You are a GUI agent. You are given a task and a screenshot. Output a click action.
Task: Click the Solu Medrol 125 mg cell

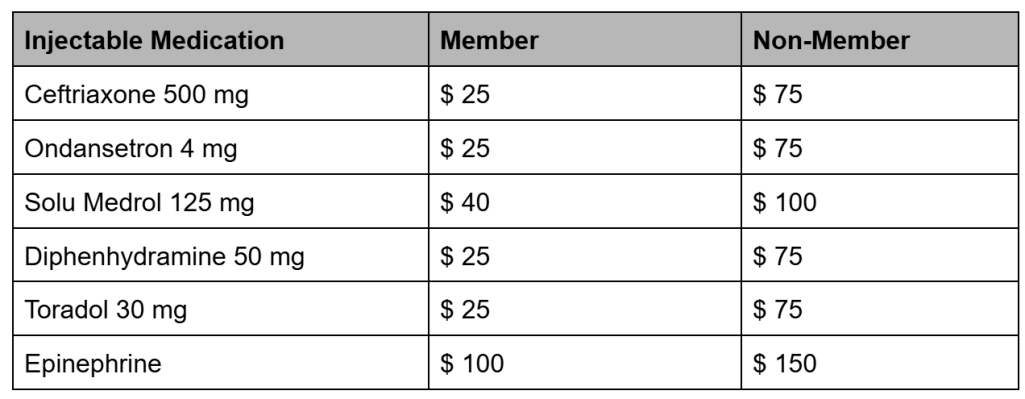(220, 201)
